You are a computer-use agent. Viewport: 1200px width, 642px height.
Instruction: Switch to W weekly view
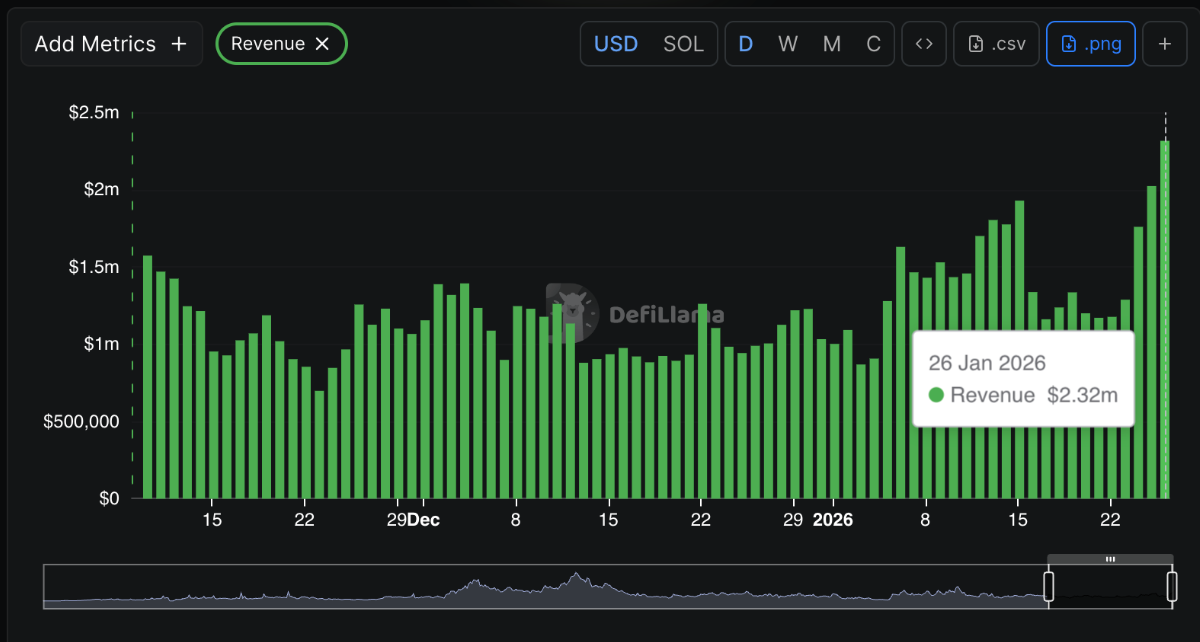(x=788, y=43)
